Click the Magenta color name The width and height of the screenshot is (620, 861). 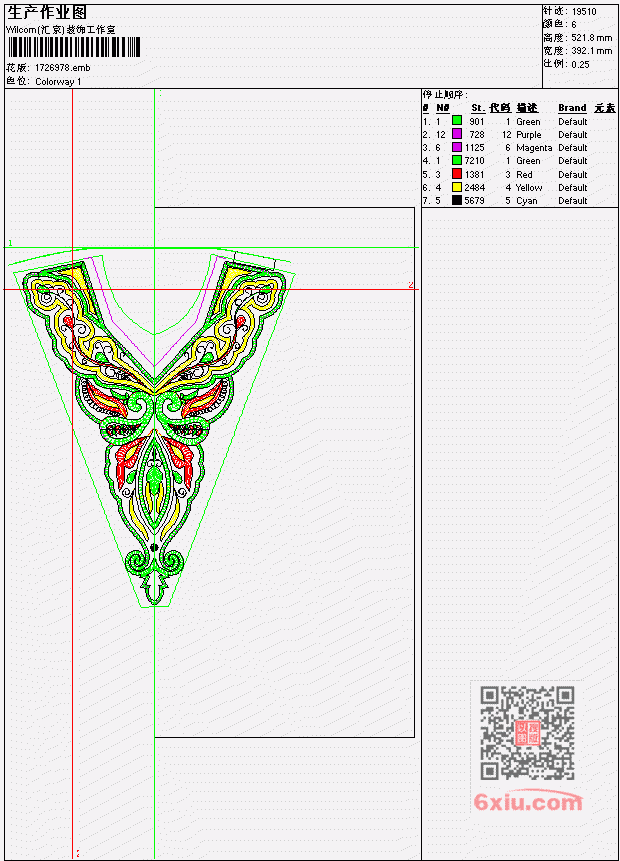click(534, 148)
